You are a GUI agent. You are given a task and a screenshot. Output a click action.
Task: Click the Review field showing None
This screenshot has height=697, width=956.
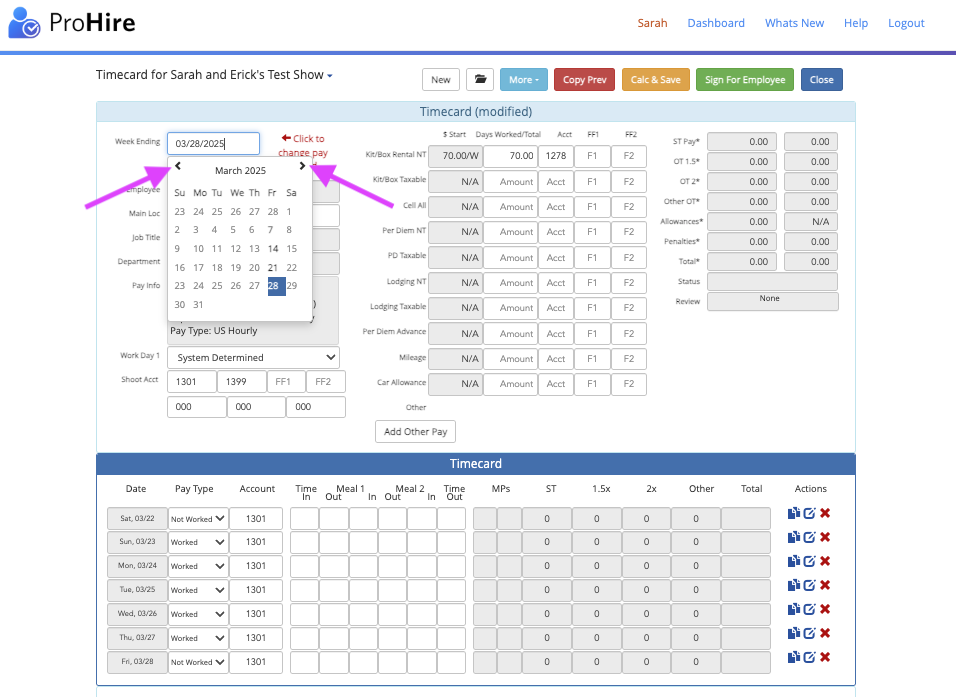tap(772, 301)
